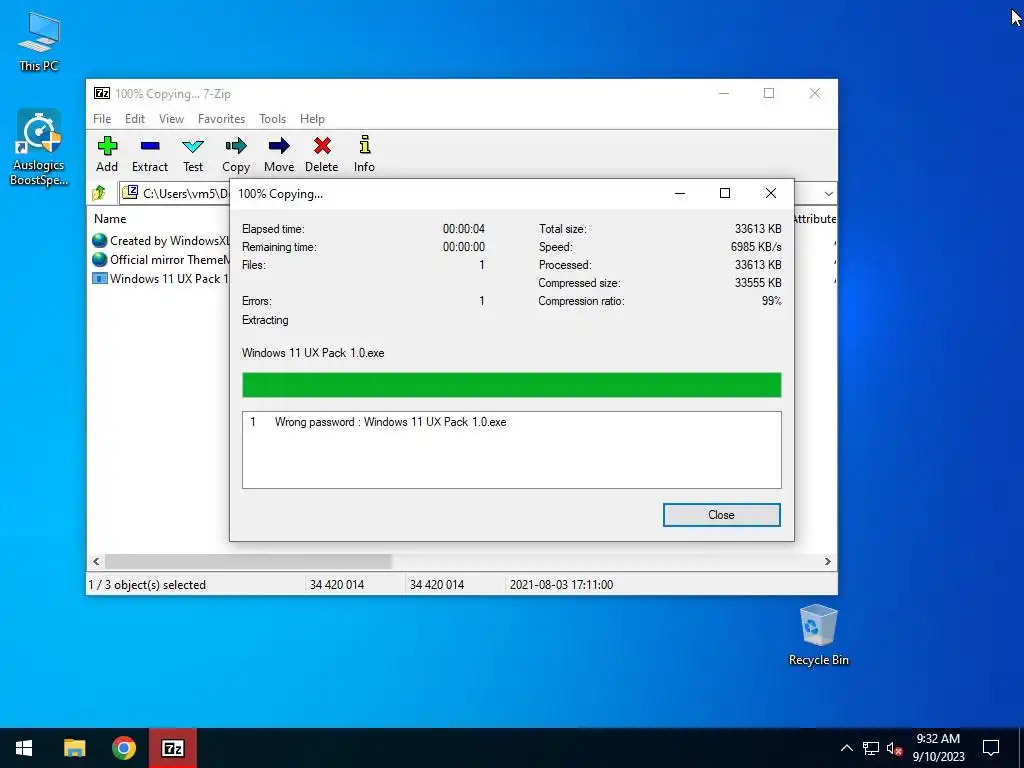The height and width of the screenshot is (768, 1024).
Task: Open the Help menu
Action: (x=312, y=119)
